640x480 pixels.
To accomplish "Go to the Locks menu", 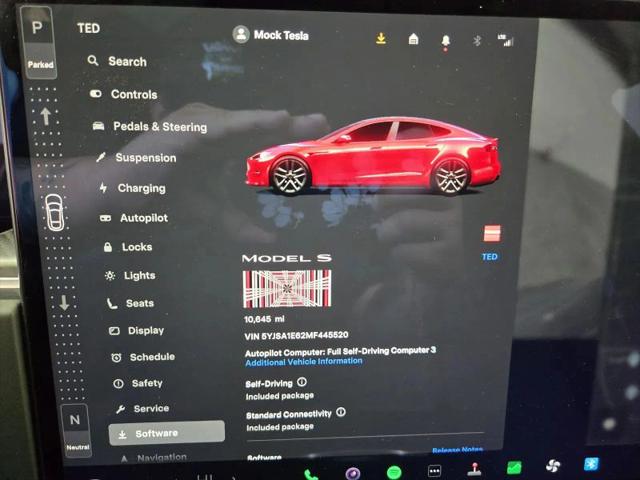I will [x=128, y=247].
